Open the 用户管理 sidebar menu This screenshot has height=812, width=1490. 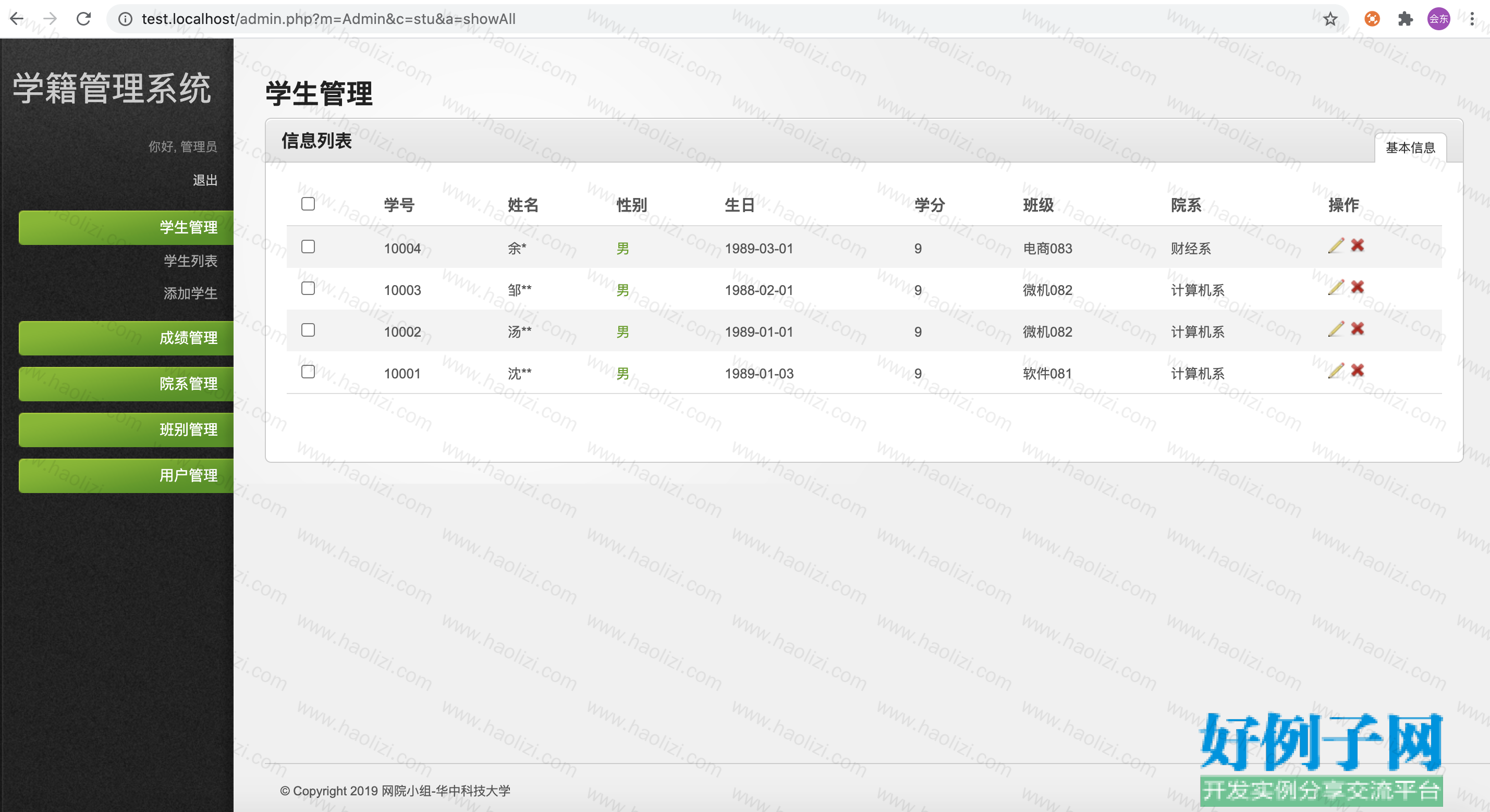[x=126, y=476]
